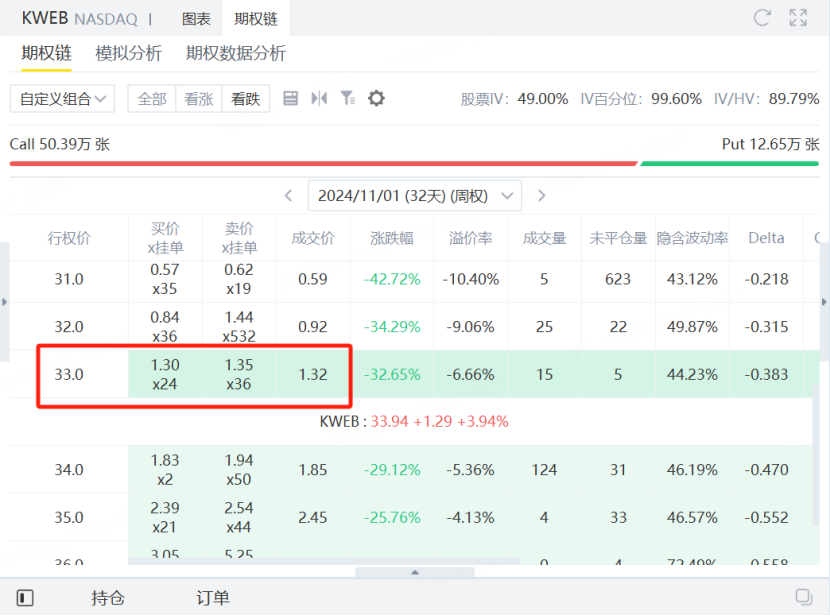
Task: Switch to the 图表 tab
Action: point(196,19)
